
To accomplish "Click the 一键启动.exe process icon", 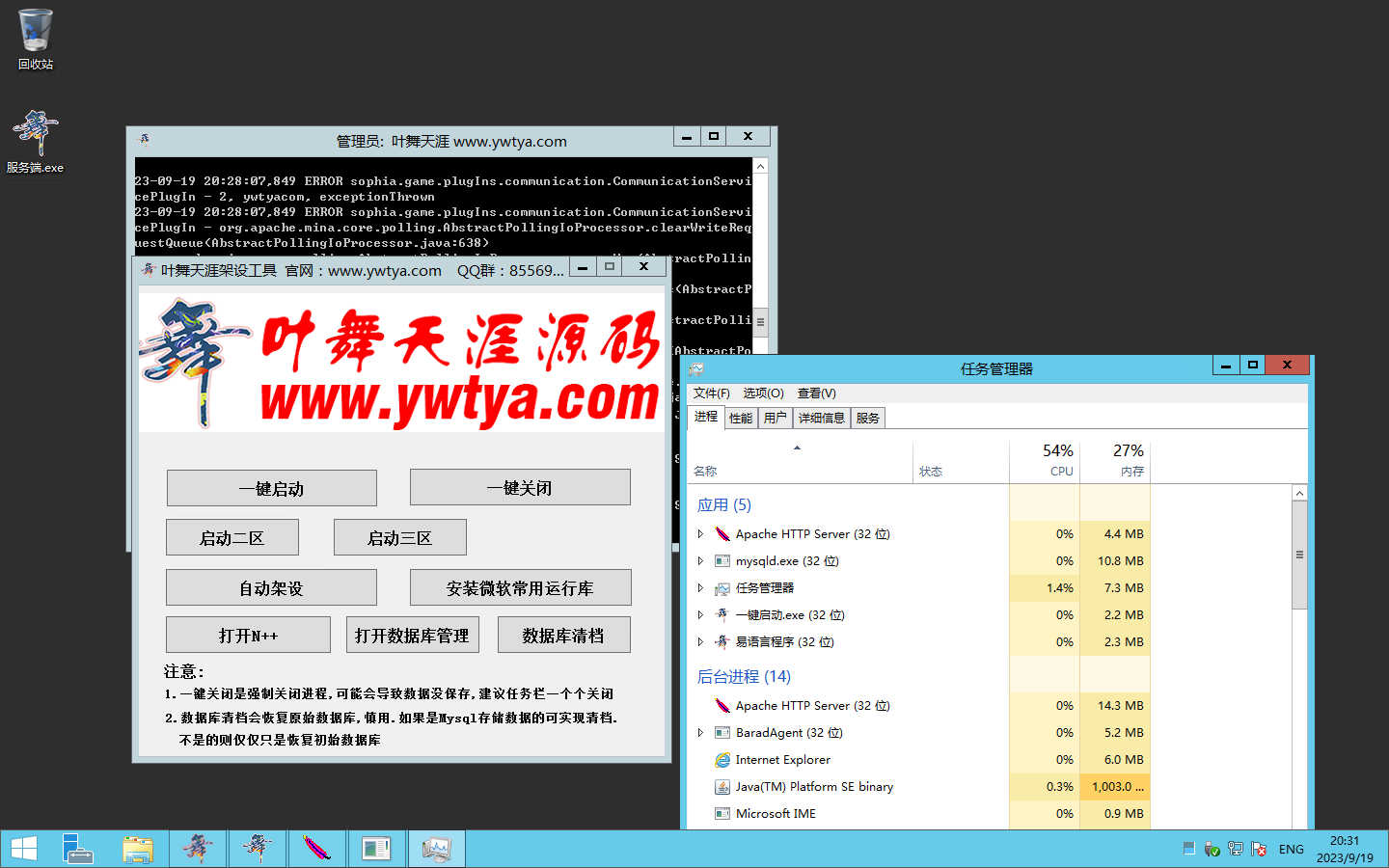I will (722, 614).
